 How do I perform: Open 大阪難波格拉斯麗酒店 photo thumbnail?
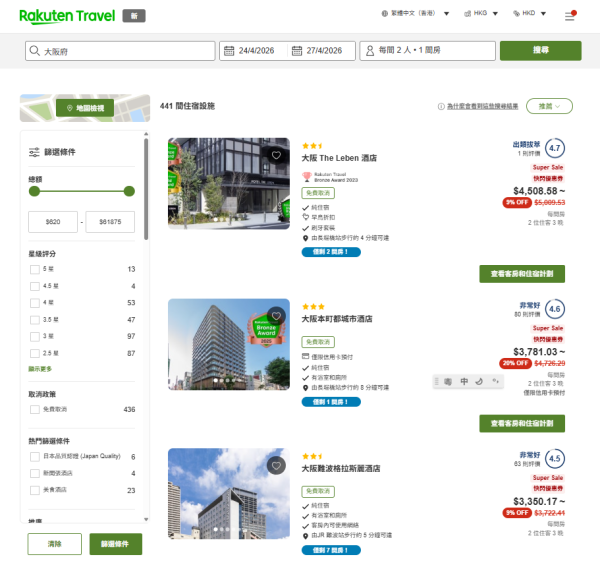[229, 494]
